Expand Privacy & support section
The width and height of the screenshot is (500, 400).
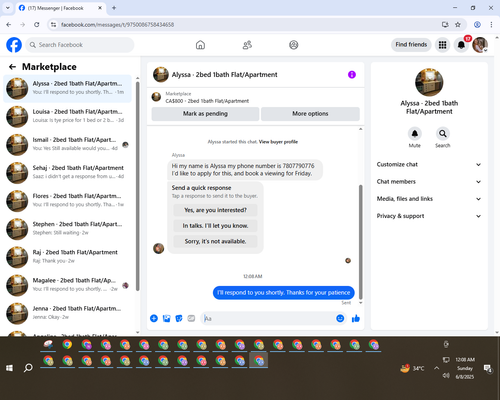click(x=429, y=216)
